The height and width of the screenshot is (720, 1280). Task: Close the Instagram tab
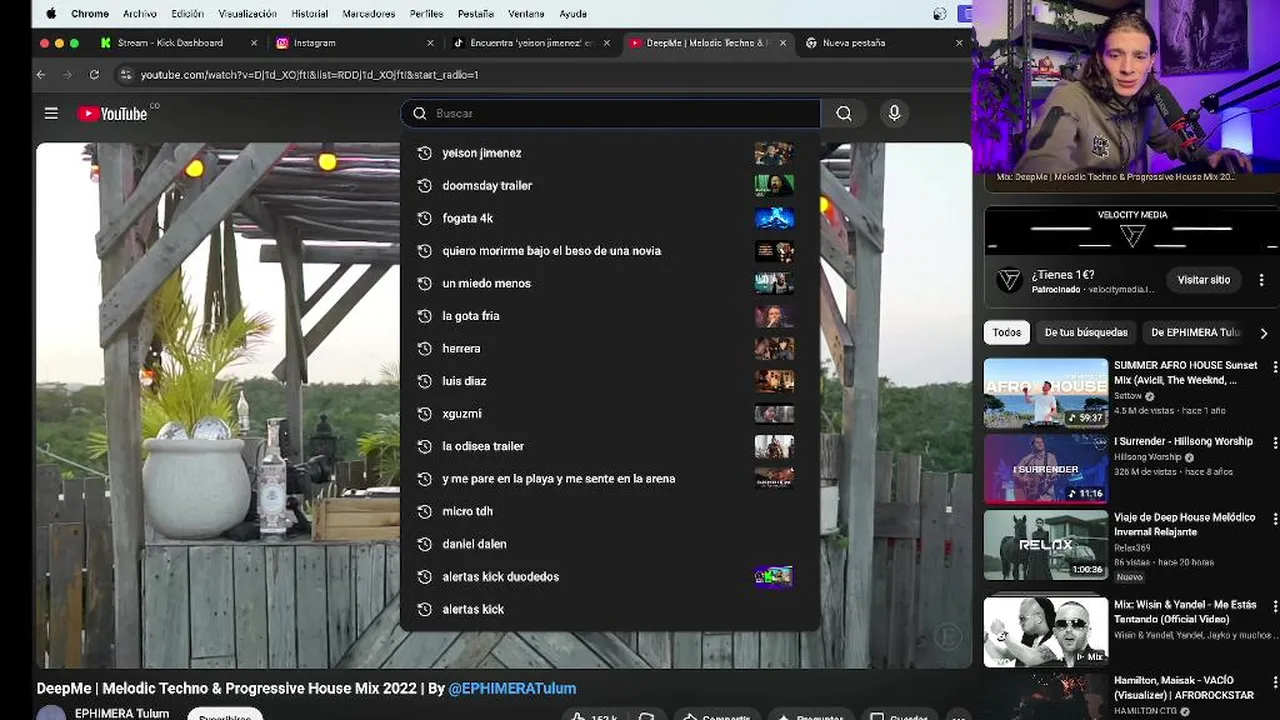pyautogui.click(x=430, y=43)
